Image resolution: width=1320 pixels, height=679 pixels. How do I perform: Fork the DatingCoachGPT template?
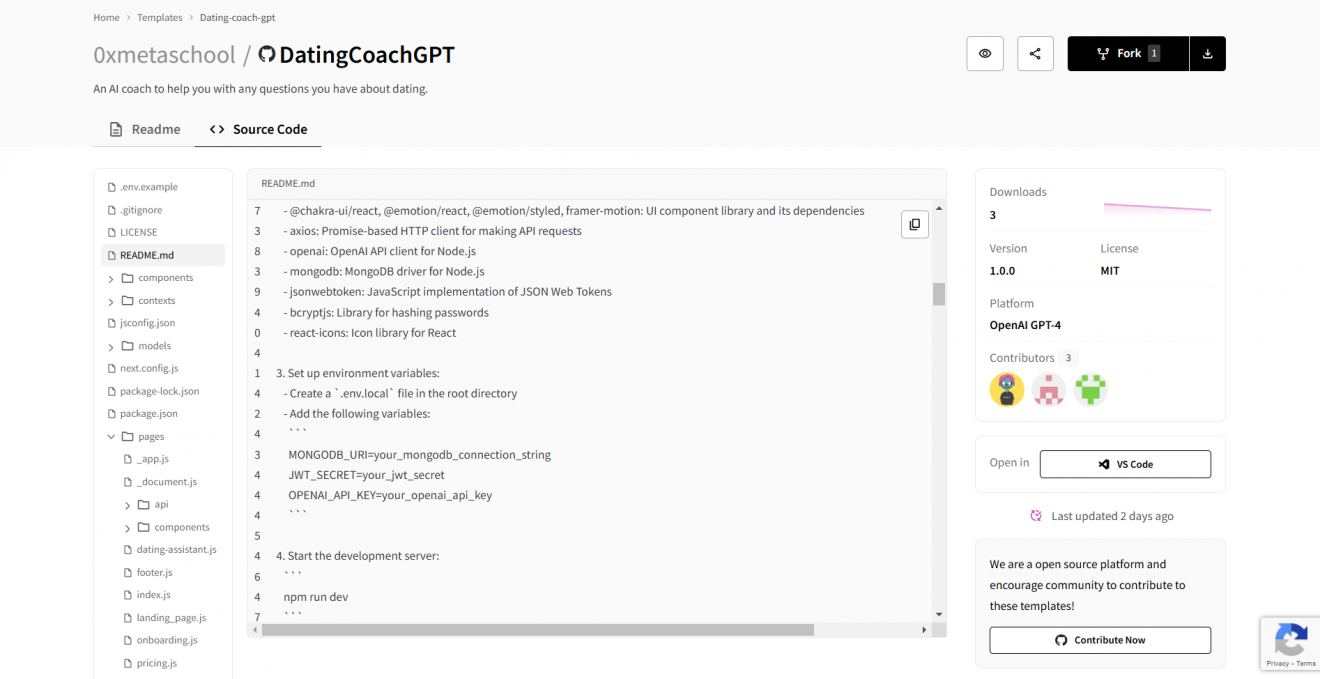click(x=1128, y=54)
